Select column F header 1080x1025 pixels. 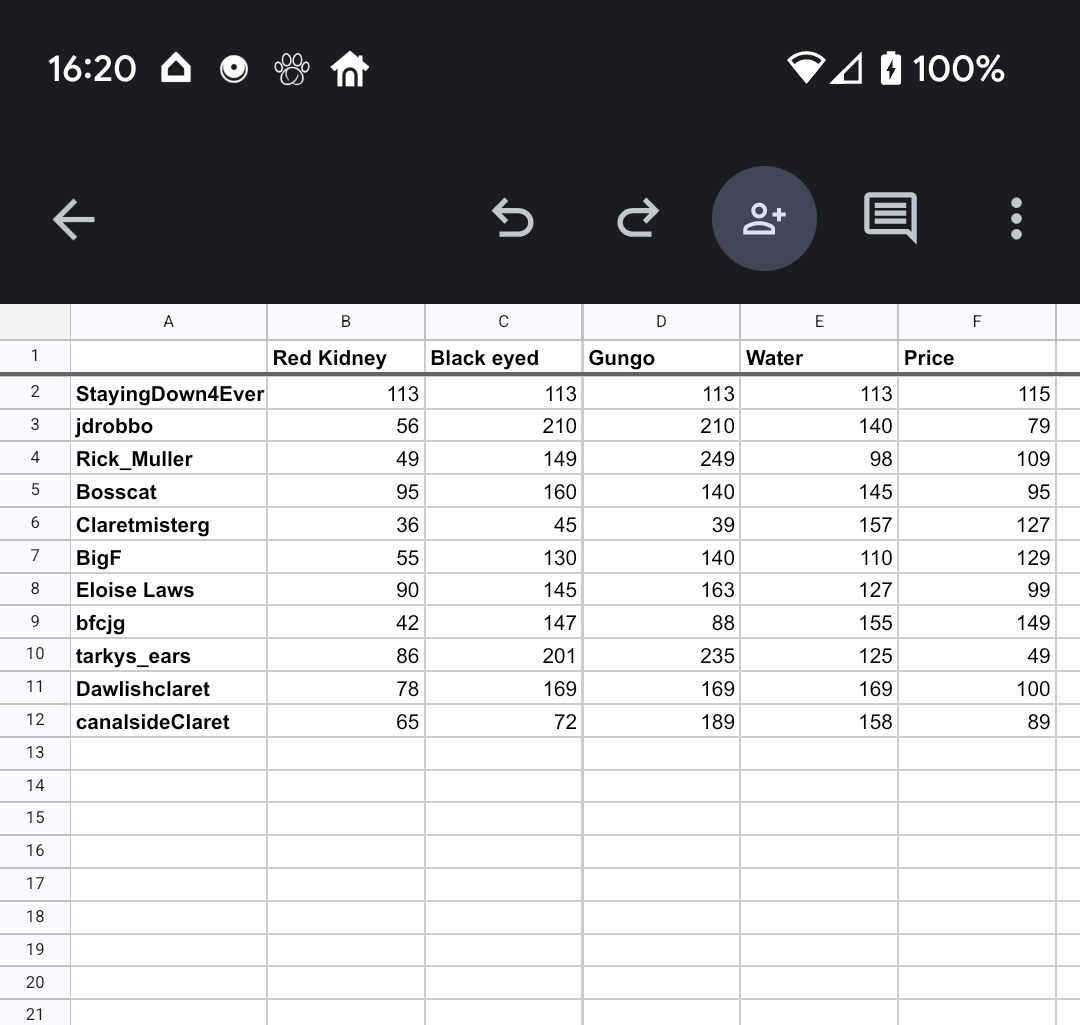point(976,321)
